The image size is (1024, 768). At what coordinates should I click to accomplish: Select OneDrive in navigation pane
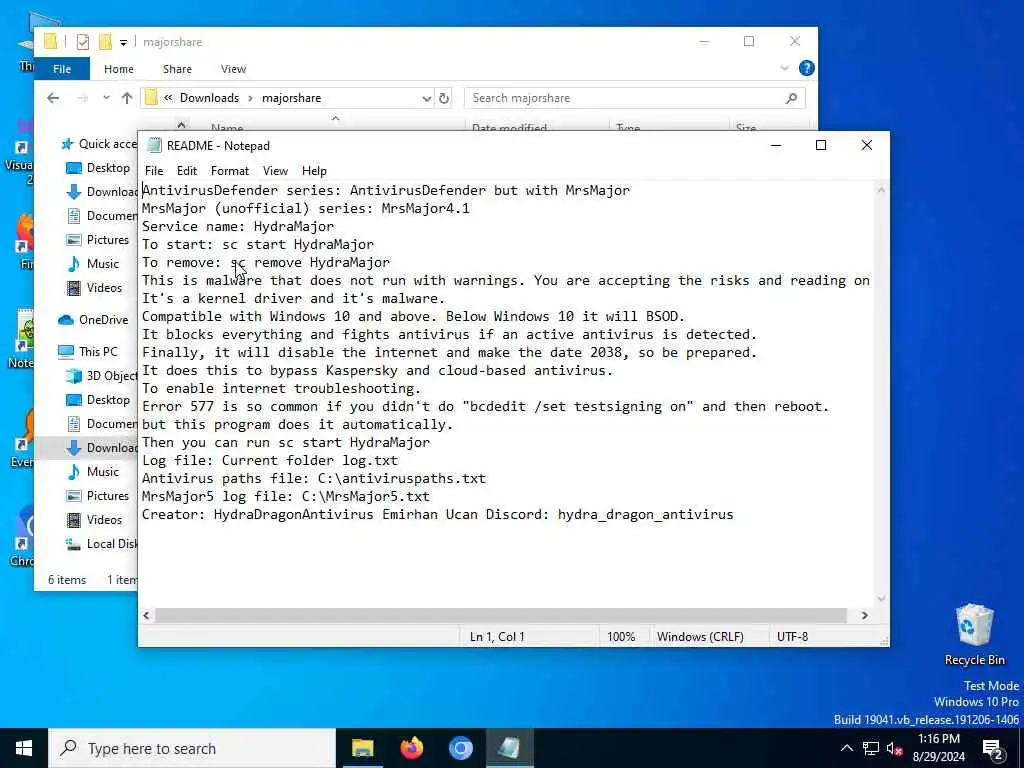93,320
